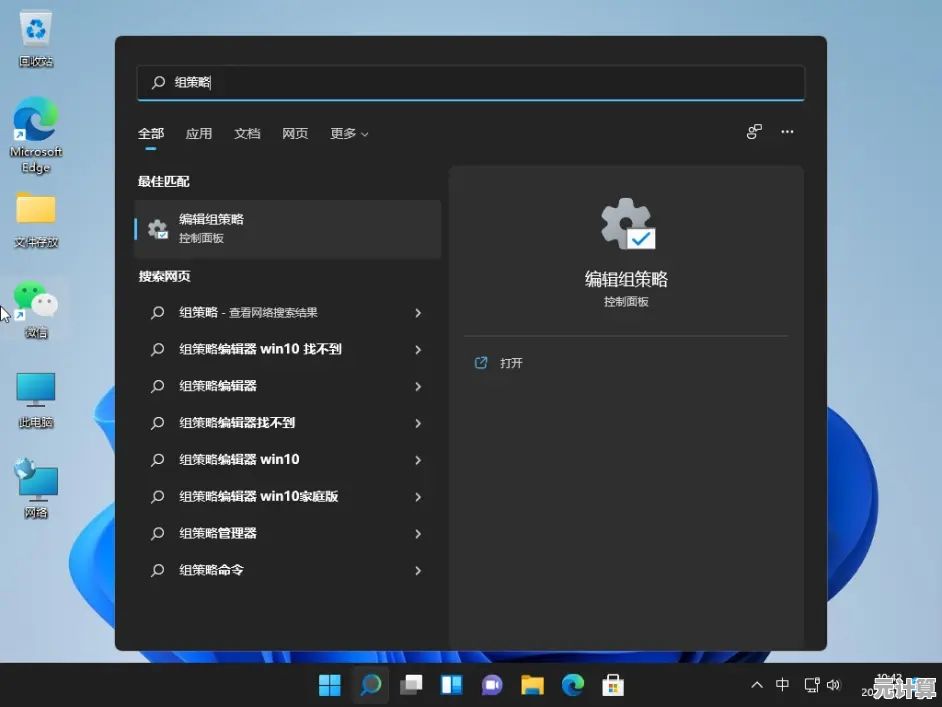Image resolution: width=942 pixels, height=707 pixels.
Task: Open the volume tray icon
Action: click(x=834, y=685)
